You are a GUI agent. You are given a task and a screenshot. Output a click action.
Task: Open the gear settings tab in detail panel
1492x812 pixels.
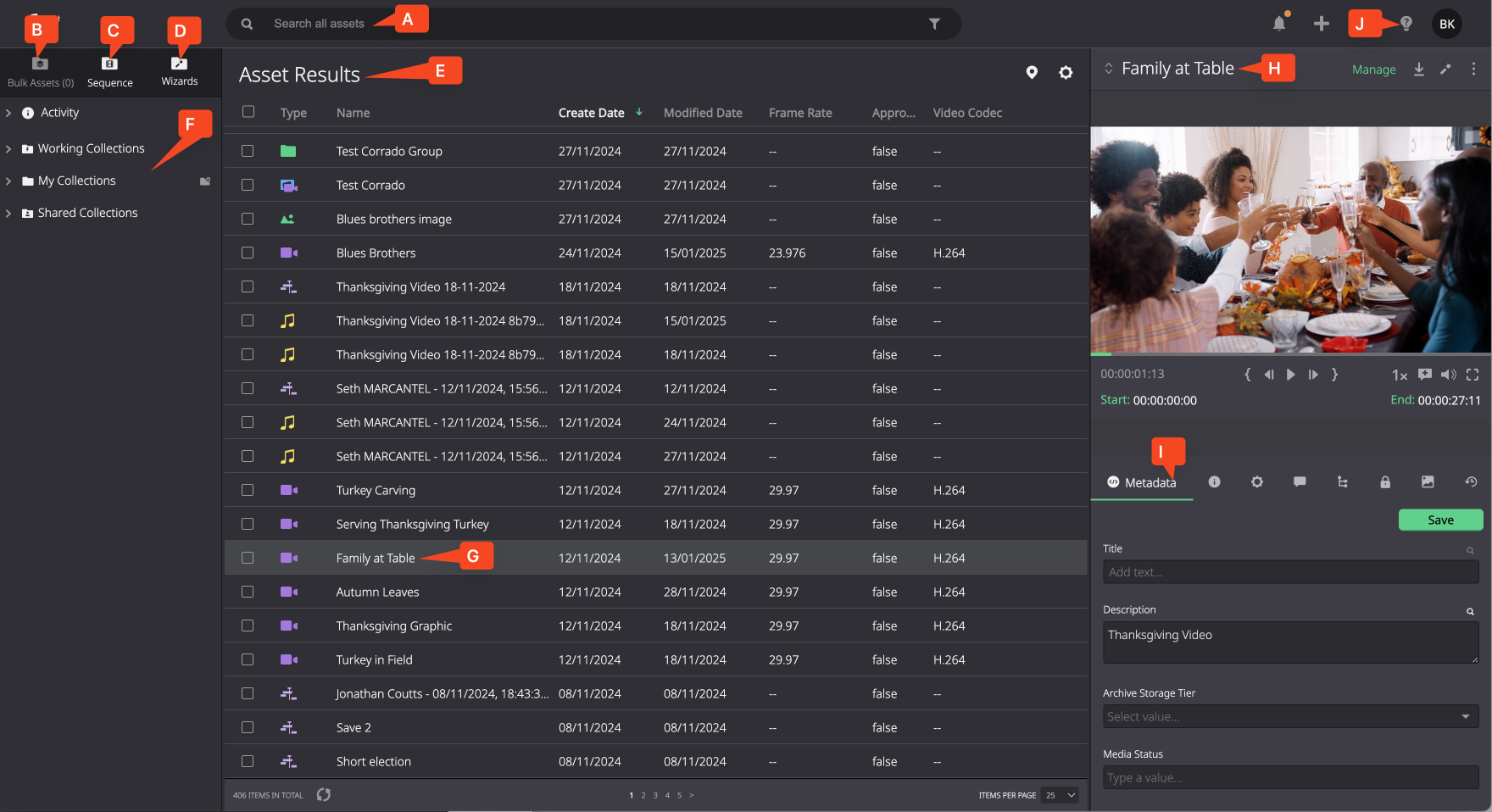coord(1257,481)
